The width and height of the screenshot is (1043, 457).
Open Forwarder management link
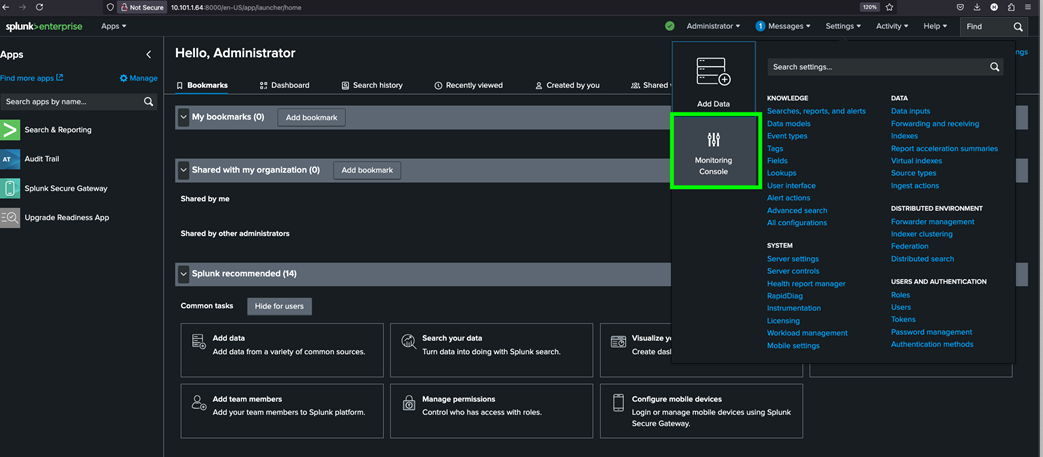pyautogui.click(x=933, y=222)
